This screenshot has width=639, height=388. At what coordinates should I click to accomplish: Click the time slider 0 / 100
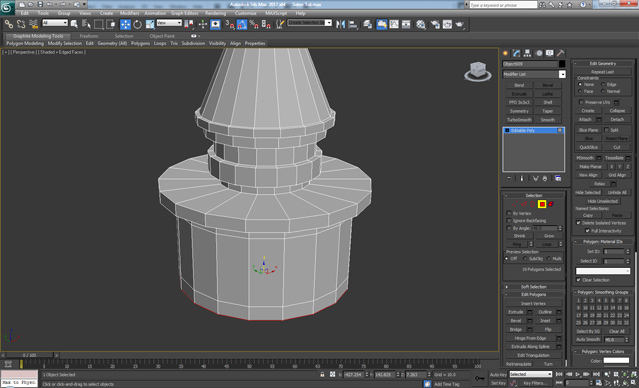point(29,355)
